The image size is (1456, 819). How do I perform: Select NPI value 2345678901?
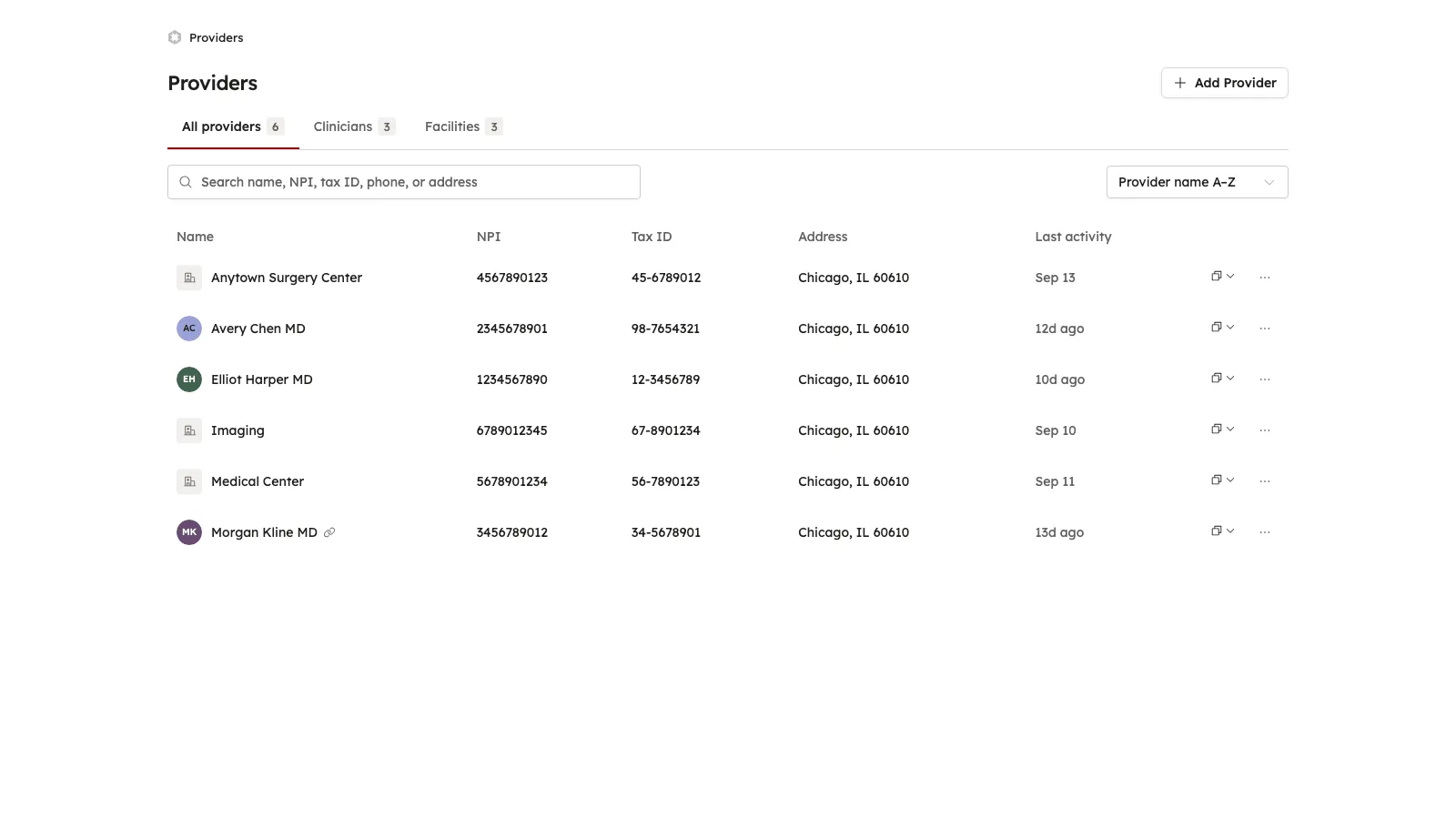coord(512,329)
